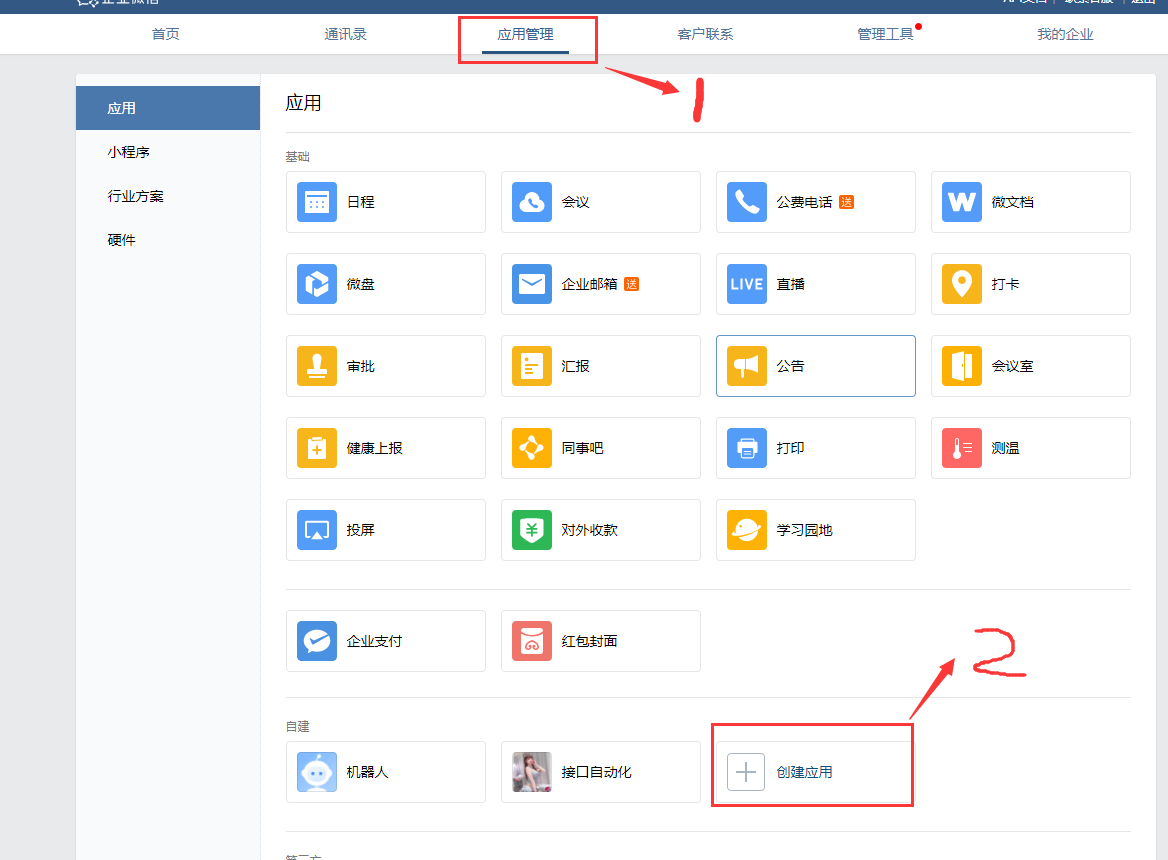
Task: Click the 对外收款 app name text
Action: click(x=589, y=529)
